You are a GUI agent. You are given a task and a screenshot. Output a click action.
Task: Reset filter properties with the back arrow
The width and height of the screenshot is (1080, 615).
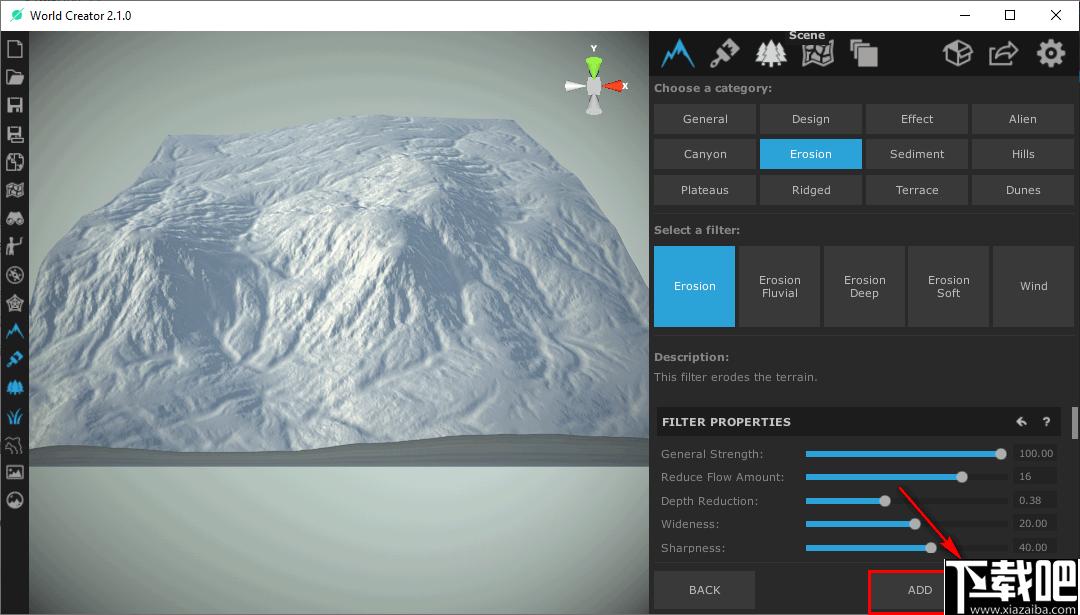[x=1021, y=422]
